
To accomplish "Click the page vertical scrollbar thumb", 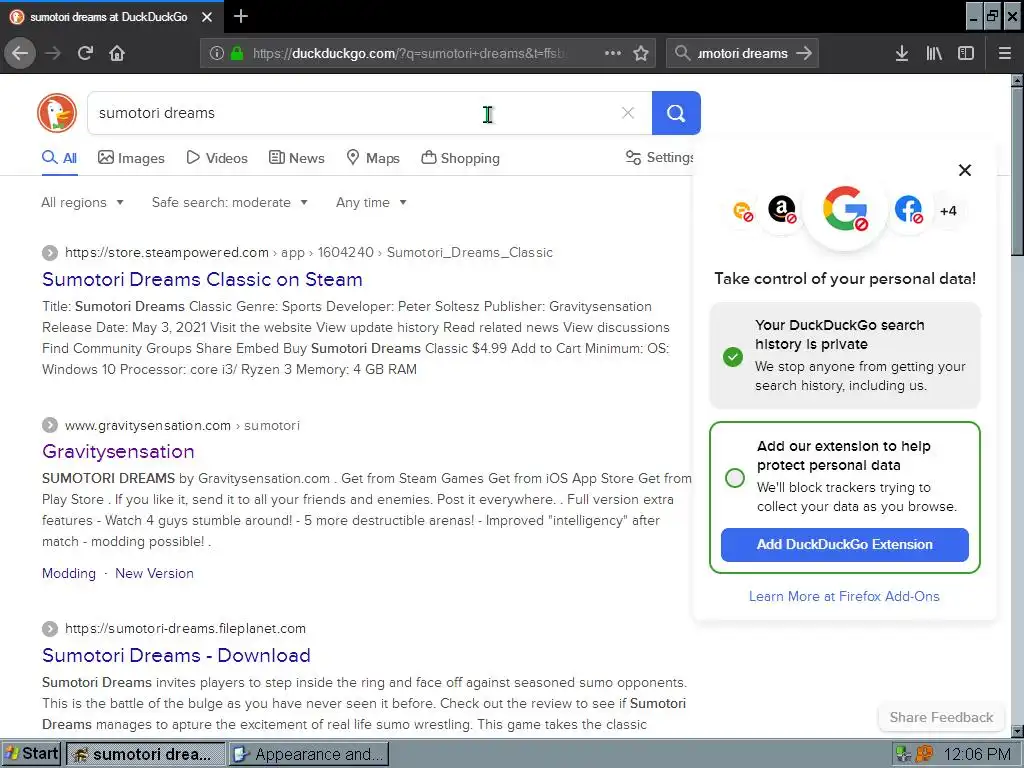I will [x=1017, y=172].
